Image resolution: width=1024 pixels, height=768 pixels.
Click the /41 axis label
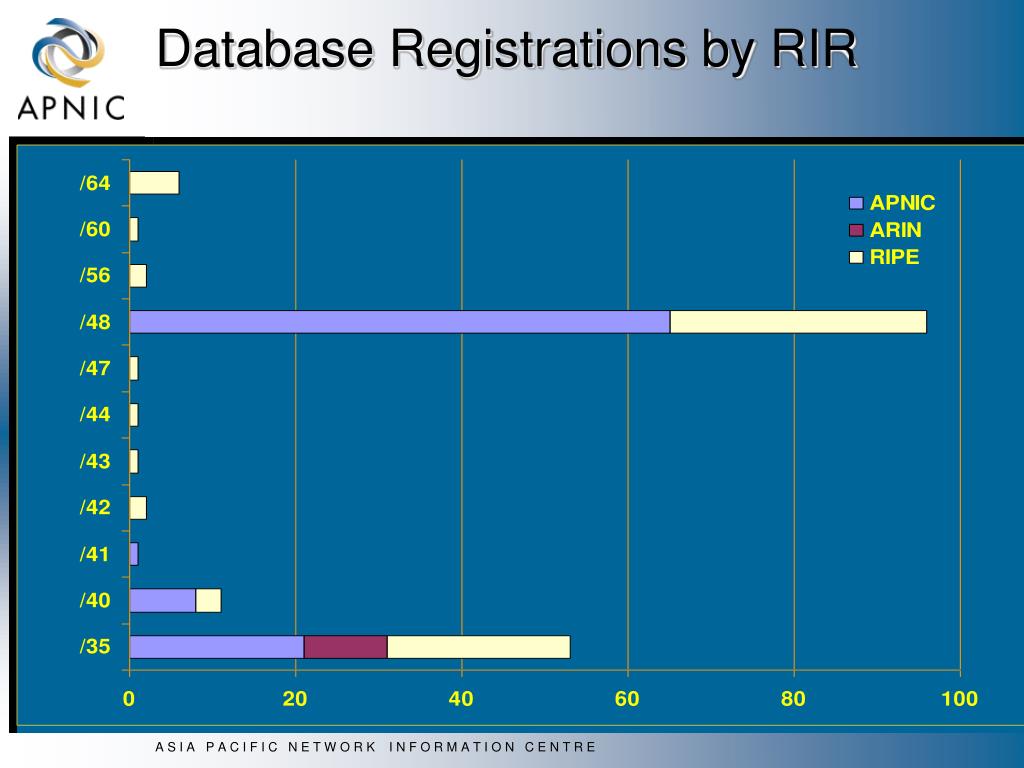(95, 554)
